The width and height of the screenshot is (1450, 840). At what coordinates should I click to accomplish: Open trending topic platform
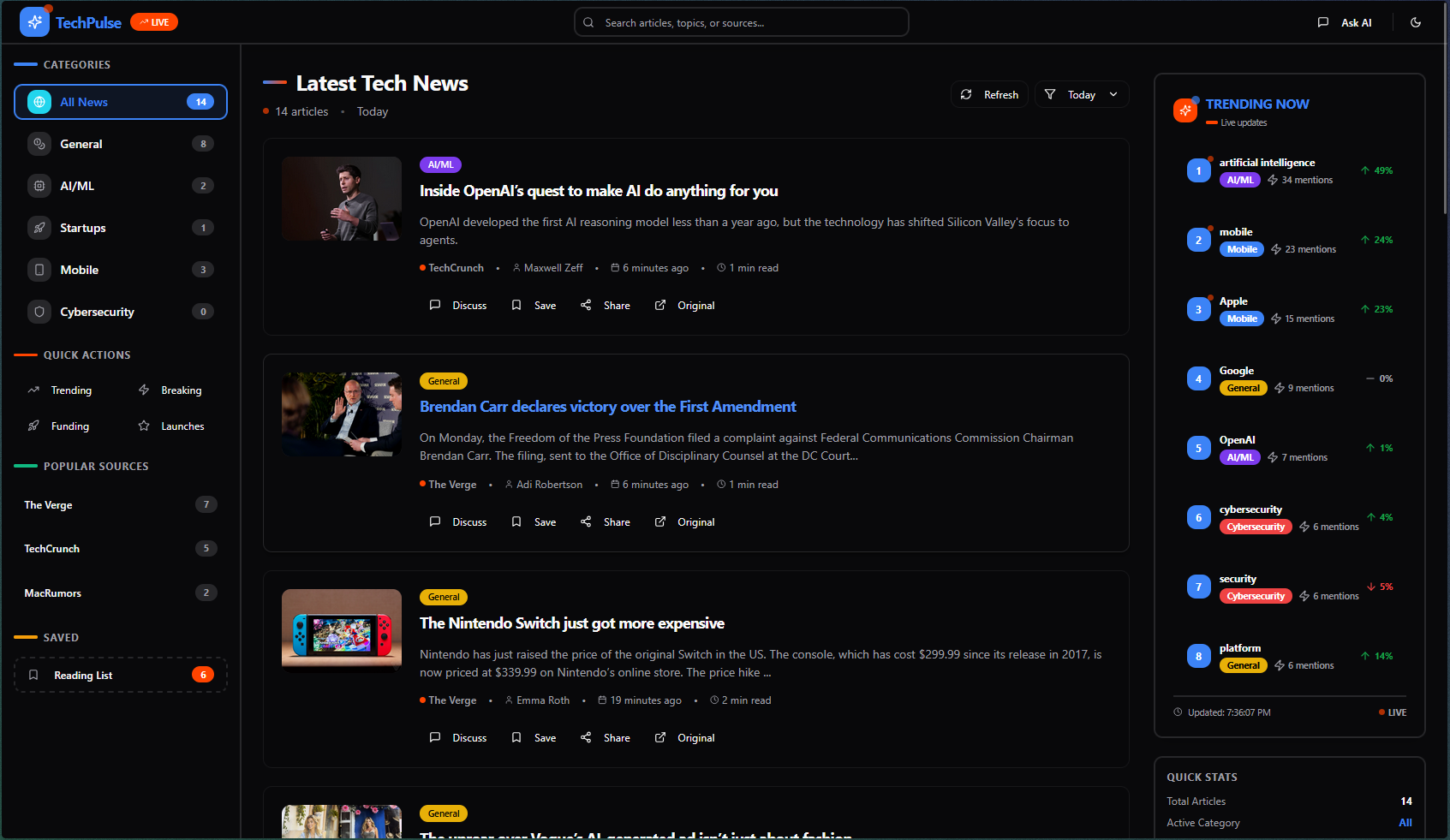[x=1289, y=657]
